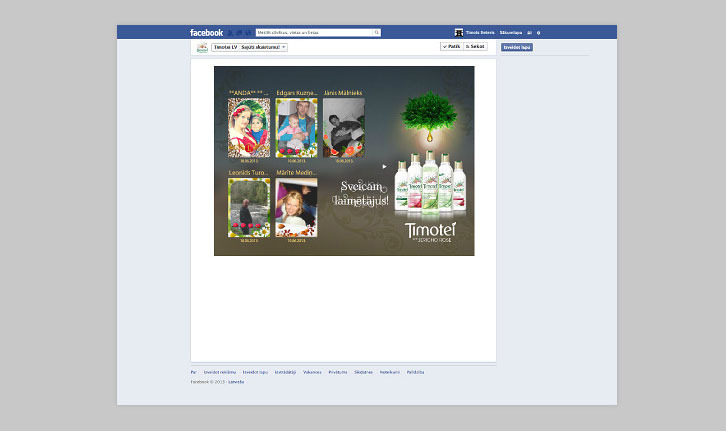Open the Izveidot reklāmu footer link
726x431 pixels.
click(x=220, y=372)
